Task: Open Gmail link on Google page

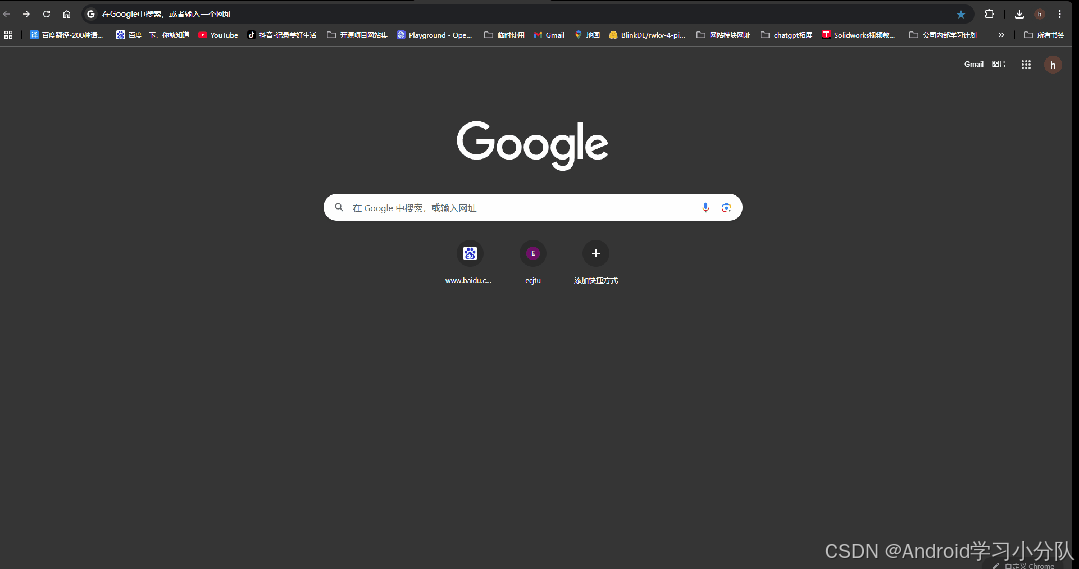Action: [x=974, y=64]
